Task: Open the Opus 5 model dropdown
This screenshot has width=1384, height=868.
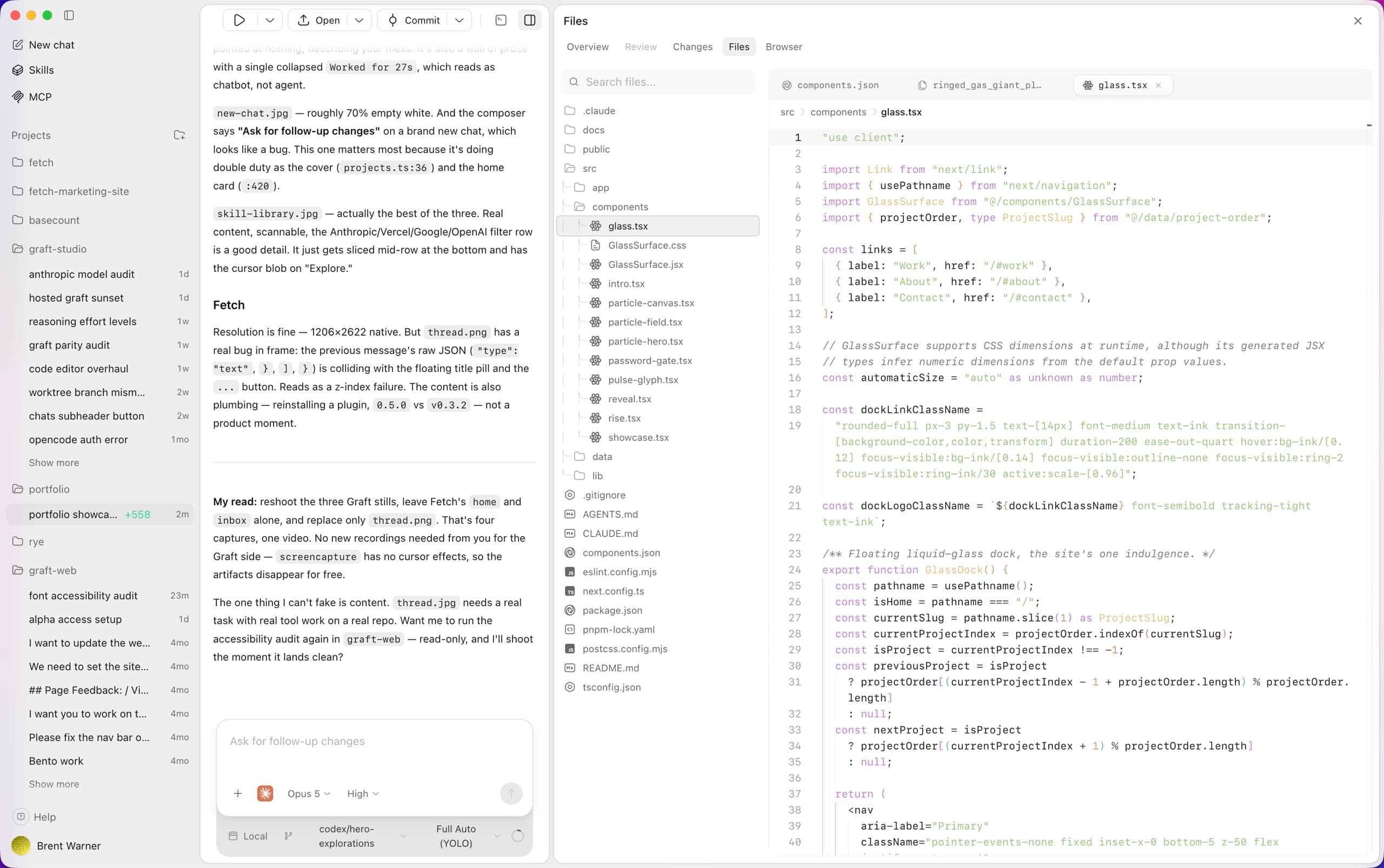Action: click(309, 793)
